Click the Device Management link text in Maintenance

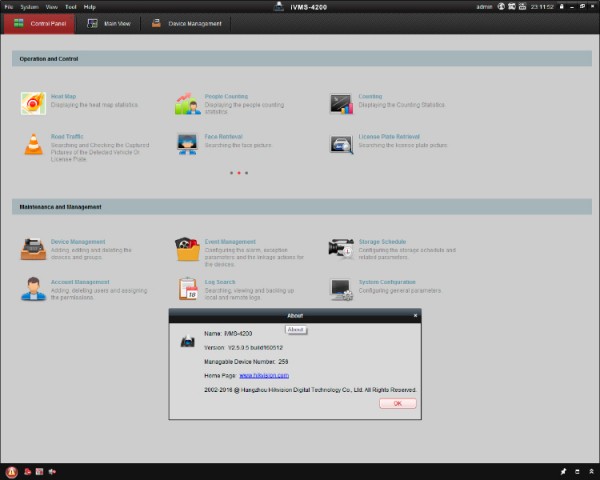[x=78, y=242]
